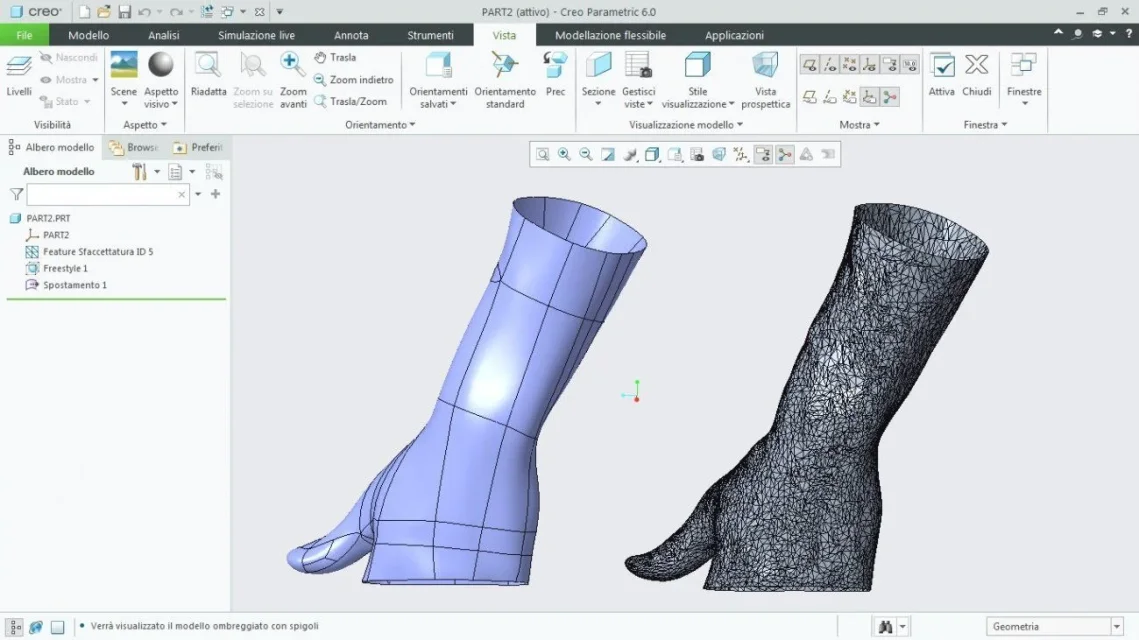Toggle plane display in Mostra group

tap(809, 65)
